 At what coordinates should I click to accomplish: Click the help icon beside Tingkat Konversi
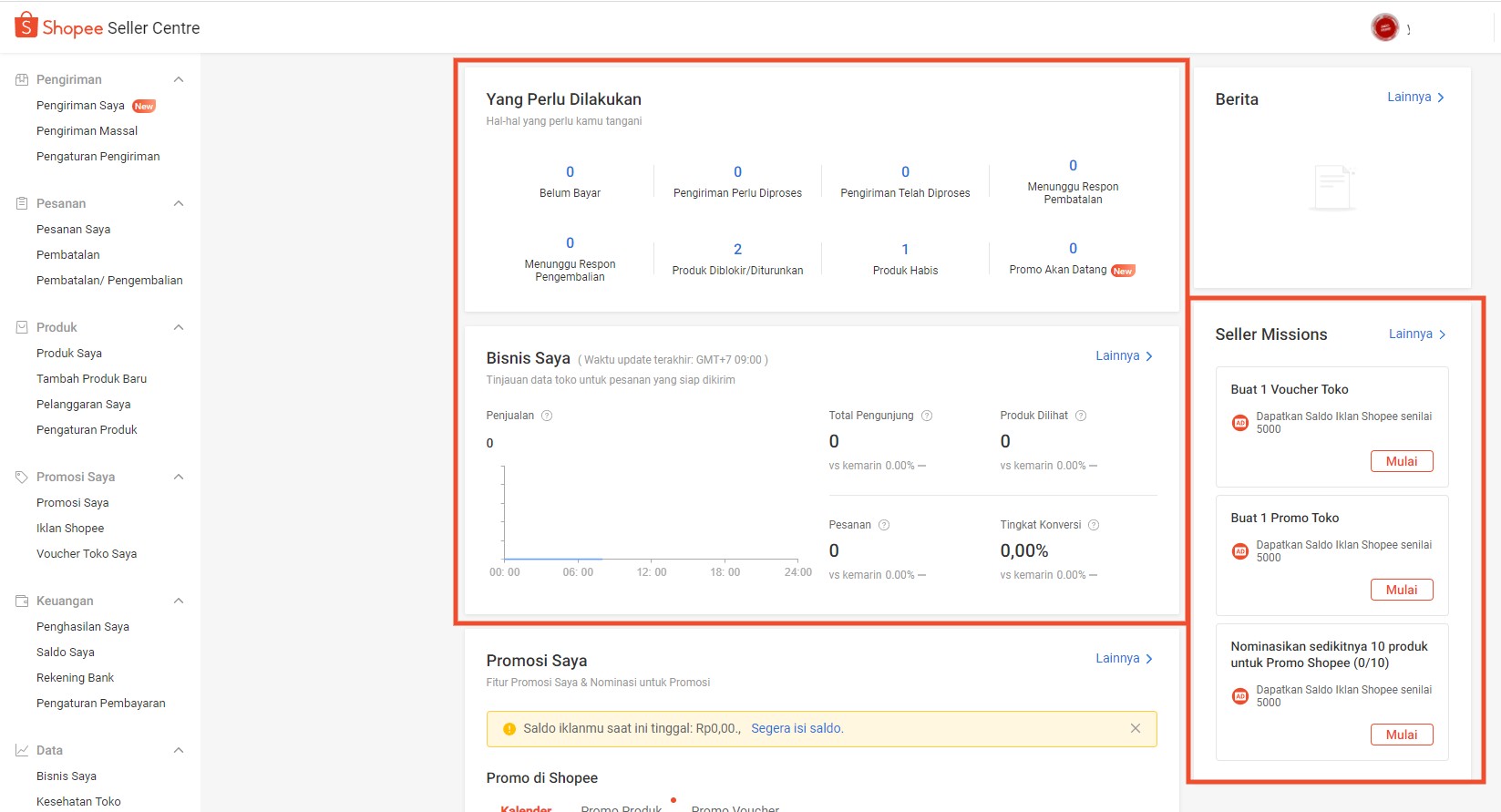point(1094,525)
